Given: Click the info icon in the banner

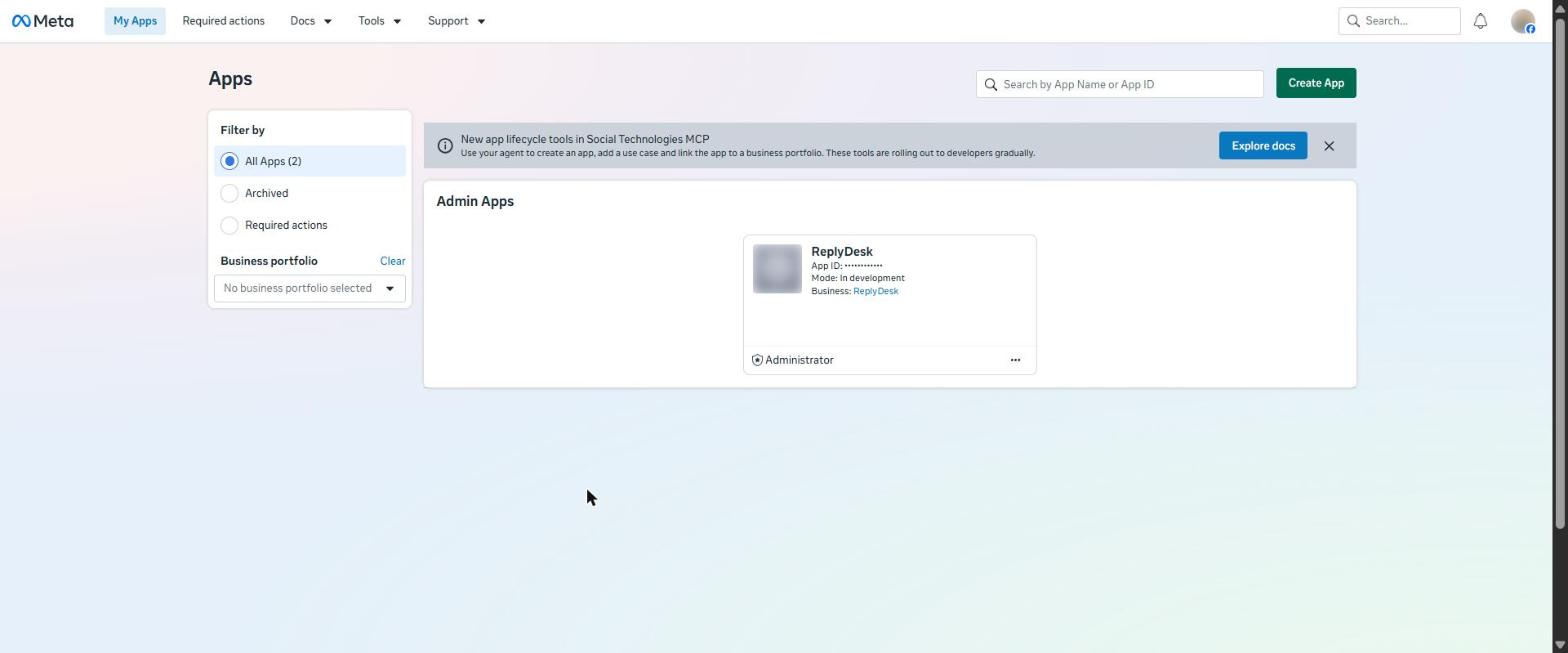Looking at the screenshot, I should pos(445,146).
